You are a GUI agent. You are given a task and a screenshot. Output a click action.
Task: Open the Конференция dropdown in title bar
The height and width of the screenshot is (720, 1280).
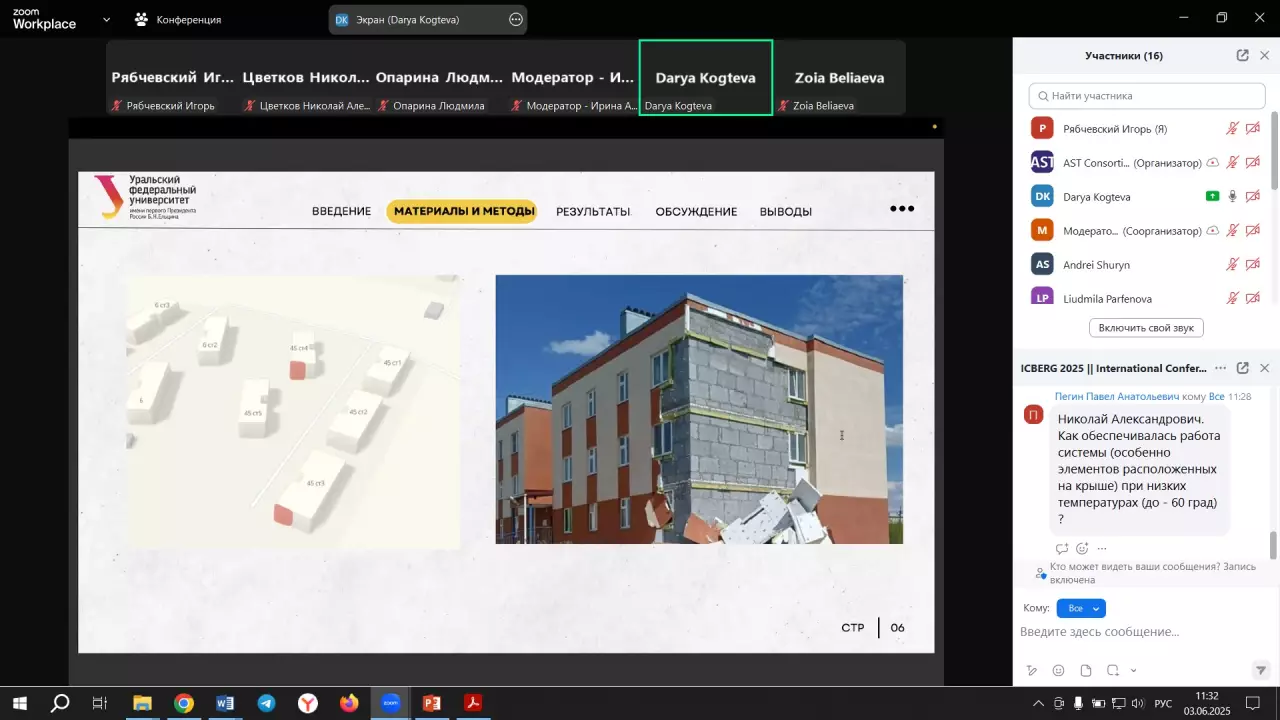point(178,19)
